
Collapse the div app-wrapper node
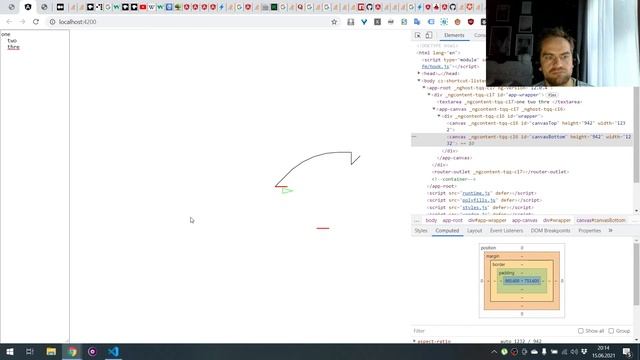click(429, 95)
